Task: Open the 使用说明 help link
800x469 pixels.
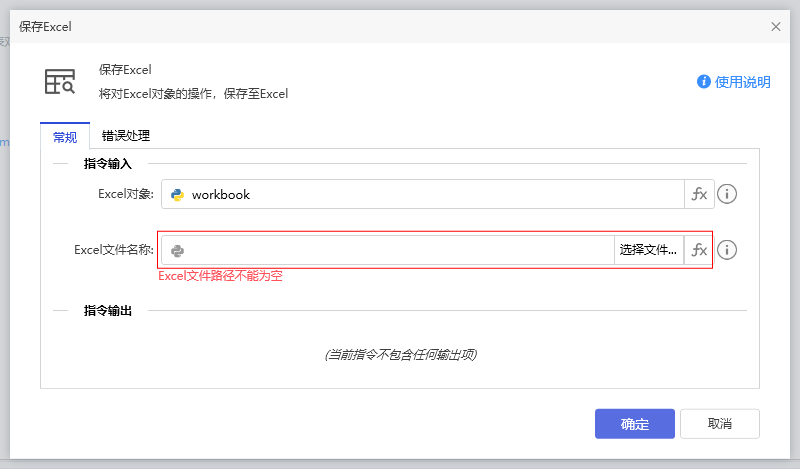Action: point(742,82)
